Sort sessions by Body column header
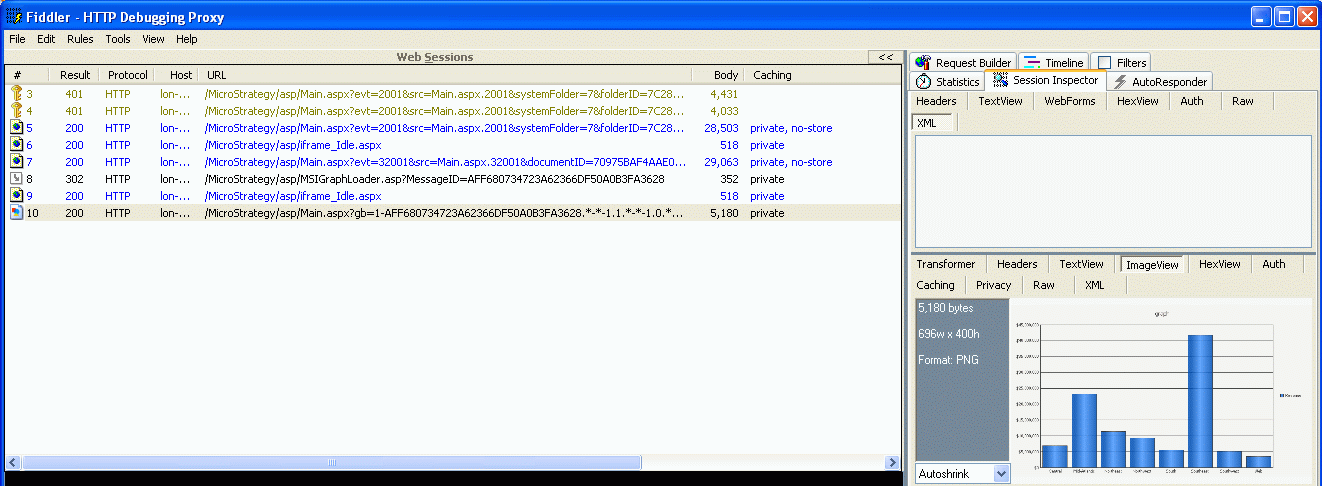 717,75
